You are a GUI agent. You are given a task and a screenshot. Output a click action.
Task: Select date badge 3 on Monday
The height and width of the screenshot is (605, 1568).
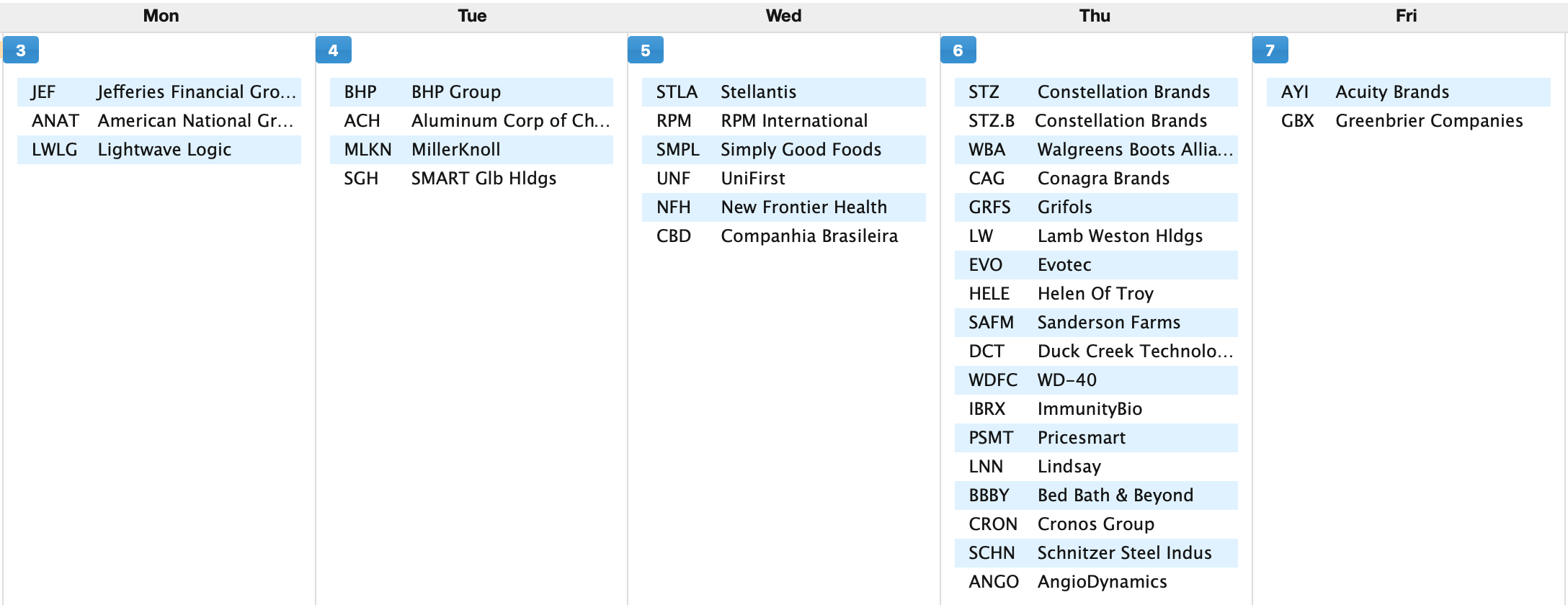point(21,50)
